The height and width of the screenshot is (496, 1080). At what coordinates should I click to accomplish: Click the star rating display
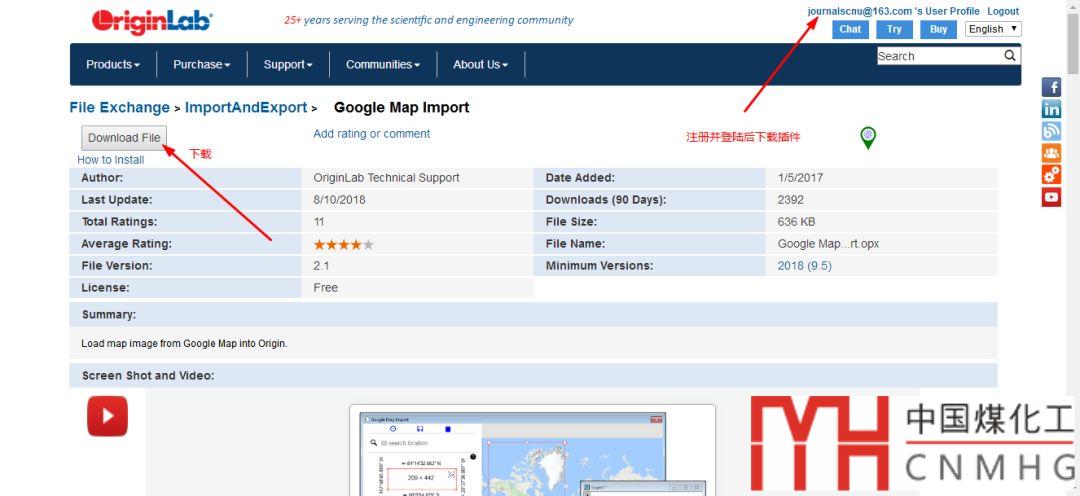click(x=343, y=244)
